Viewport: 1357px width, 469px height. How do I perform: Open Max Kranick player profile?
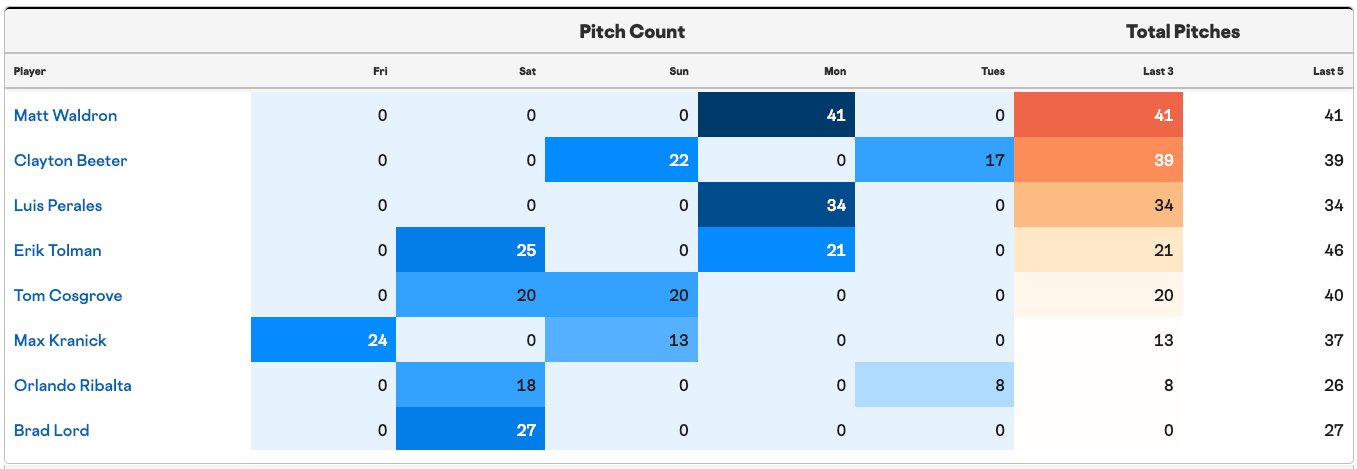coord(60,340)
